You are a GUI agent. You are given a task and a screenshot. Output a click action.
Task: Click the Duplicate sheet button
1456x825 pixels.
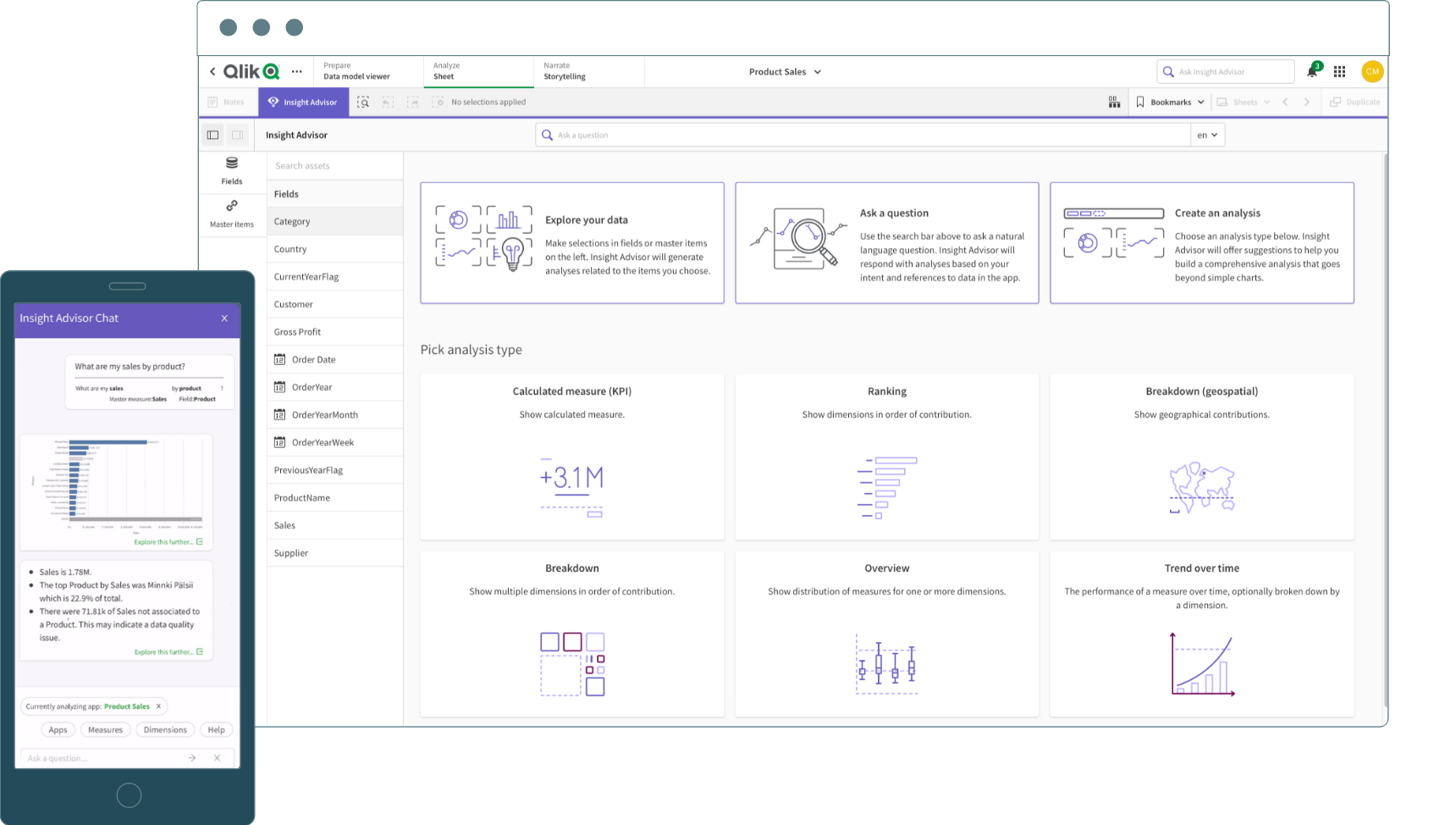point(1354,102)
